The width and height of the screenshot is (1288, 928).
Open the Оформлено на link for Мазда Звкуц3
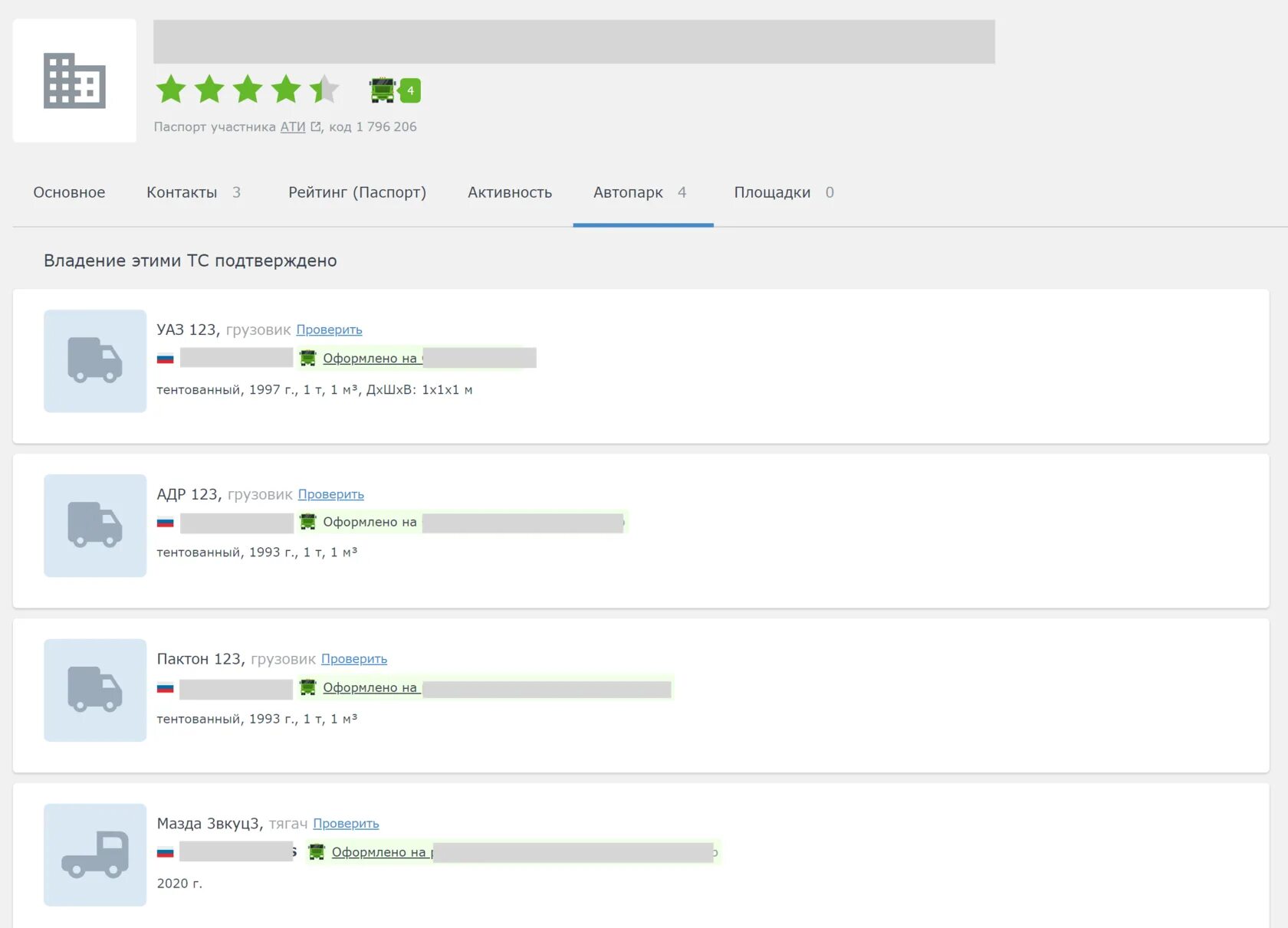[x=382, y=852]
